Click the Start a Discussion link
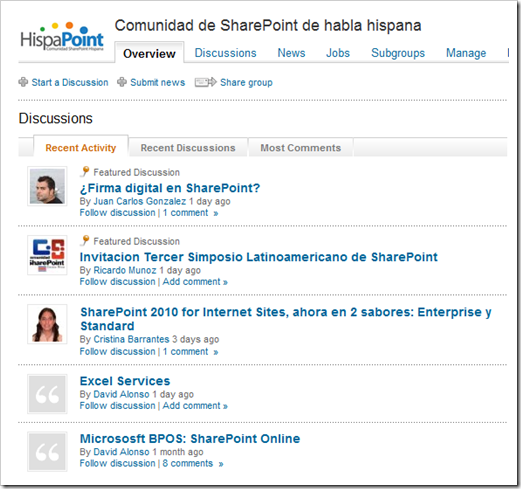 pos(70,82)
